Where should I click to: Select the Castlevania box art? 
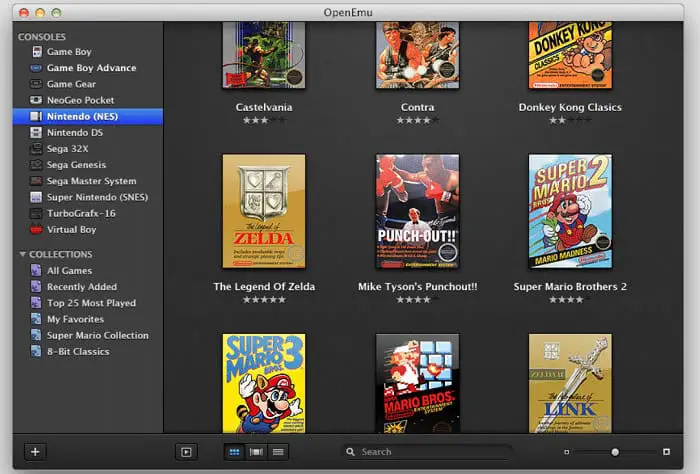264,55
